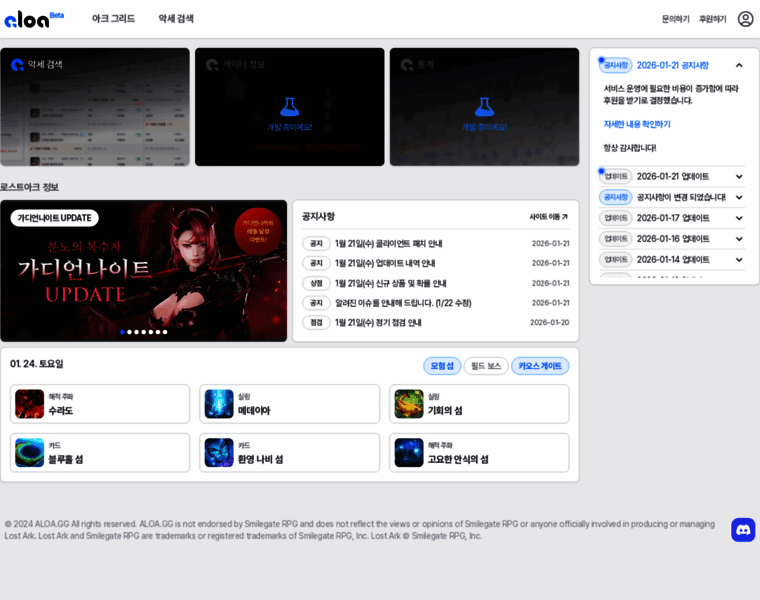Click the 01. 24. 토요일 date heading
Image resolution: width=760 pixels, height=600 pixels.
tap(37, 364)
